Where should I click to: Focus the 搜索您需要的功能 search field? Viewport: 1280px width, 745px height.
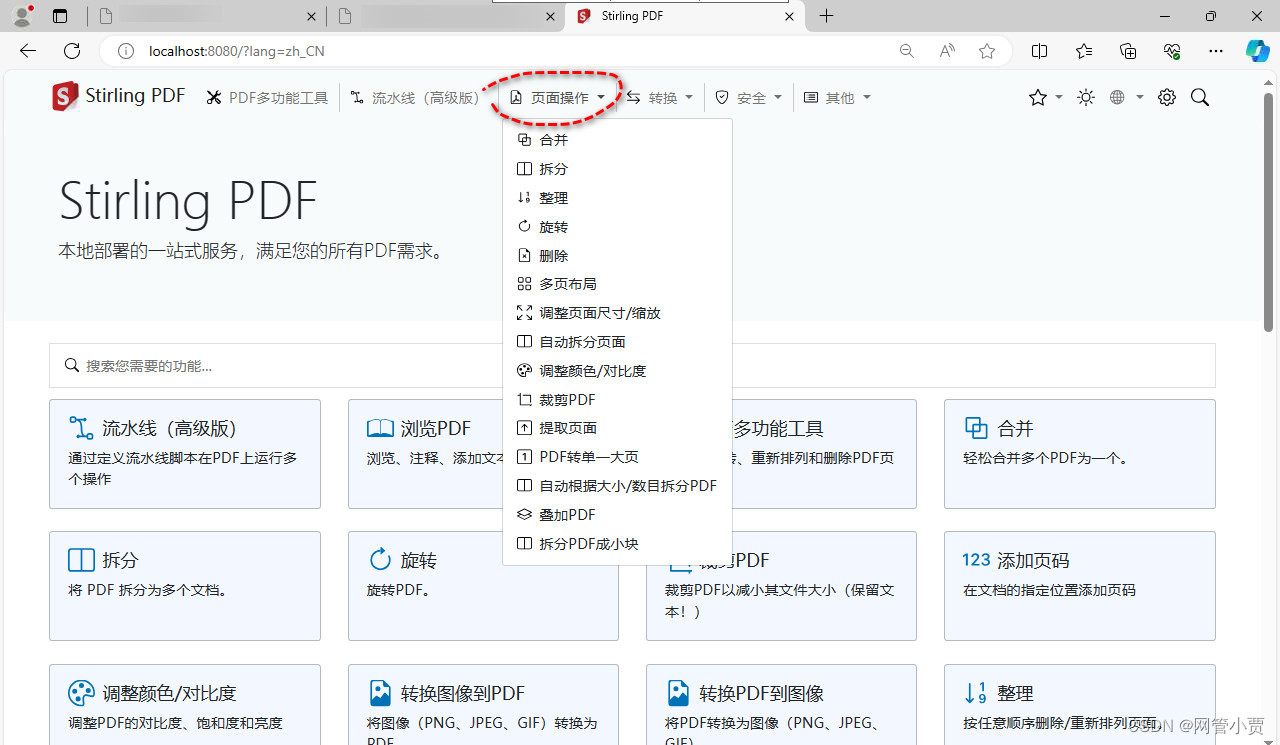(x=632, y=366)
